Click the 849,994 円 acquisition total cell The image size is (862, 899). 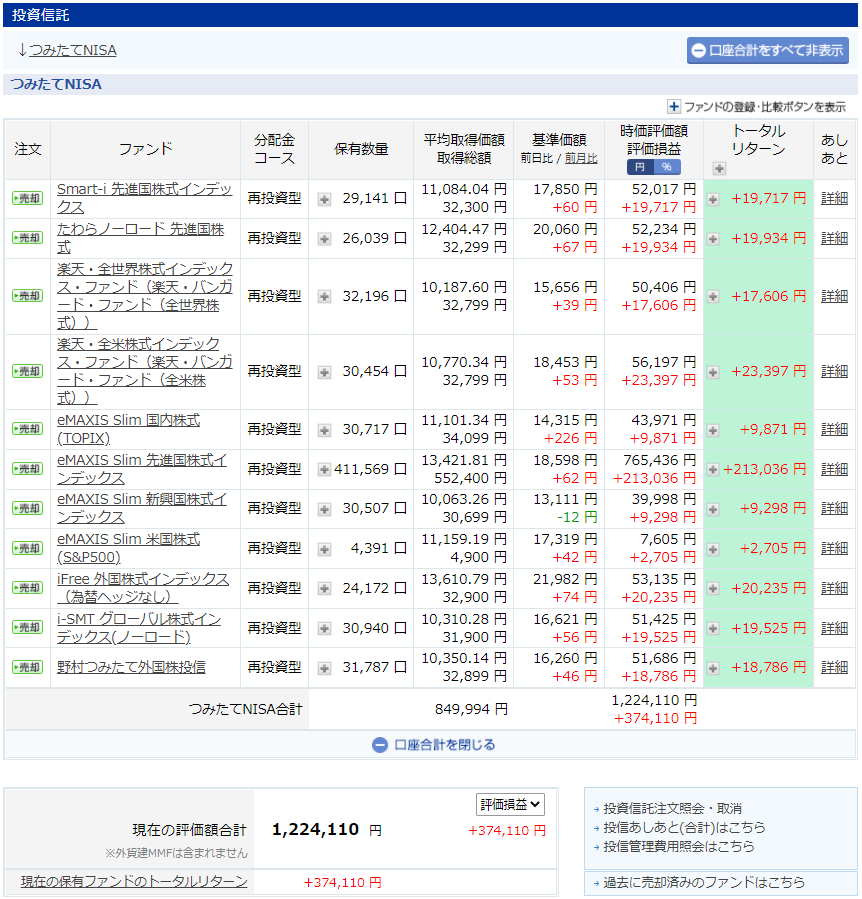tap(471, 710)
